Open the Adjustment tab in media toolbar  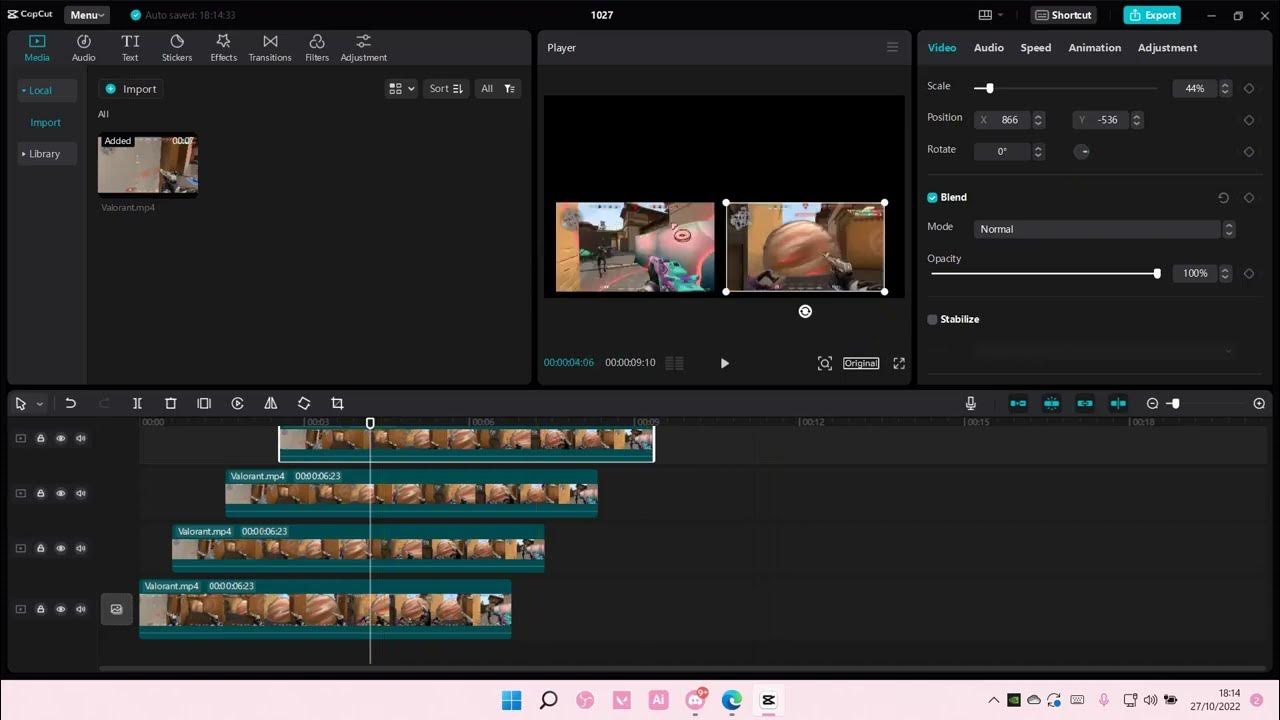click(x=363, y=47)
